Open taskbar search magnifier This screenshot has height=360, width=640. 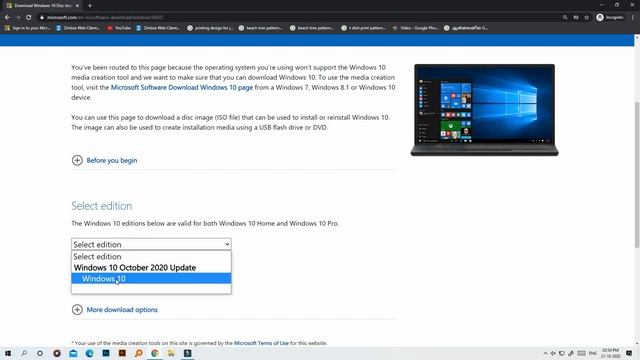point(24,353)
